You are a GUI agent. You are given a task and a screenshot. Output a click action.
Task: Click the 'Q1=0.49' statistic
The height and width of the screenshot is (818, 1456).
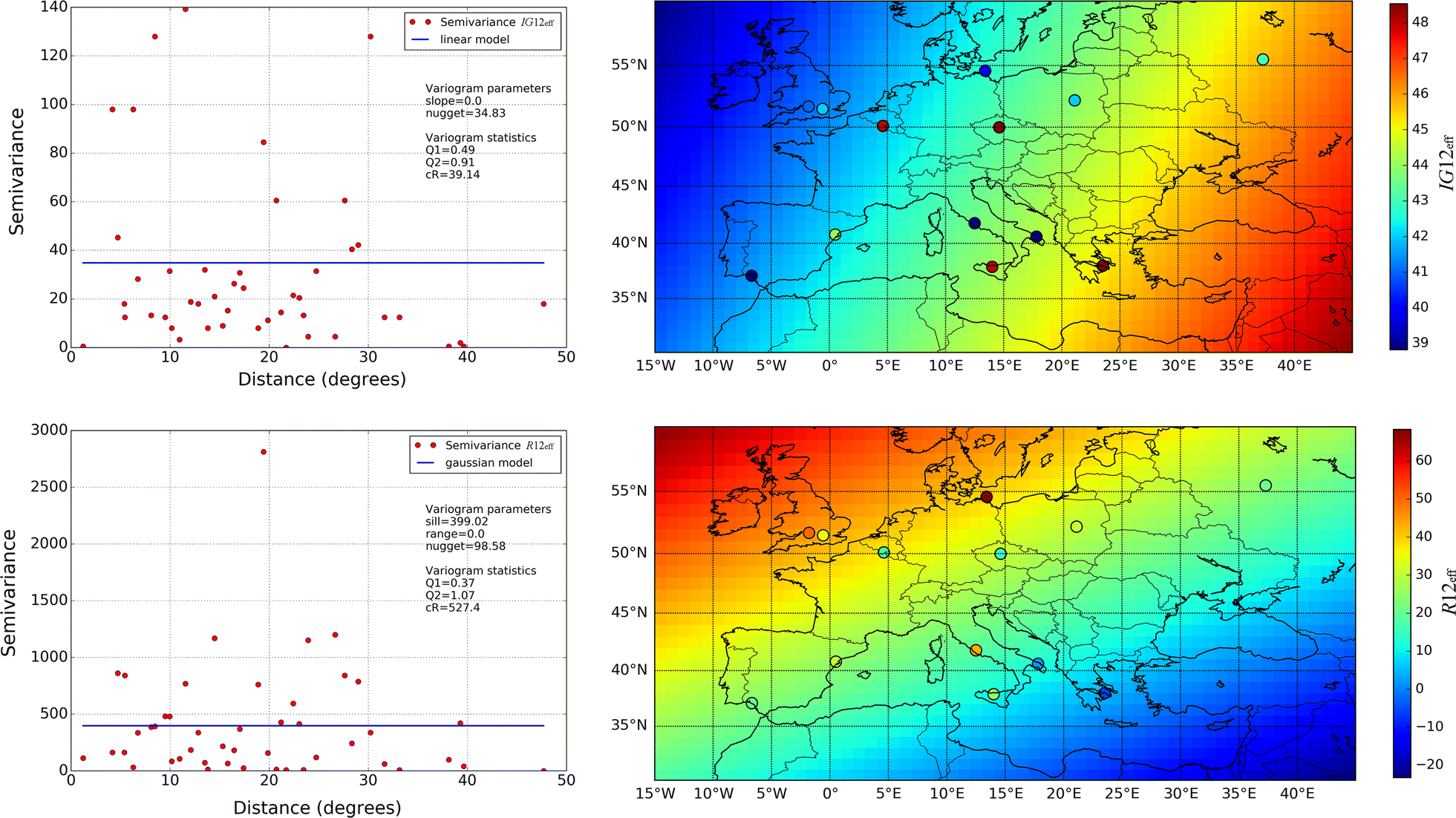[x=450, y=150]
